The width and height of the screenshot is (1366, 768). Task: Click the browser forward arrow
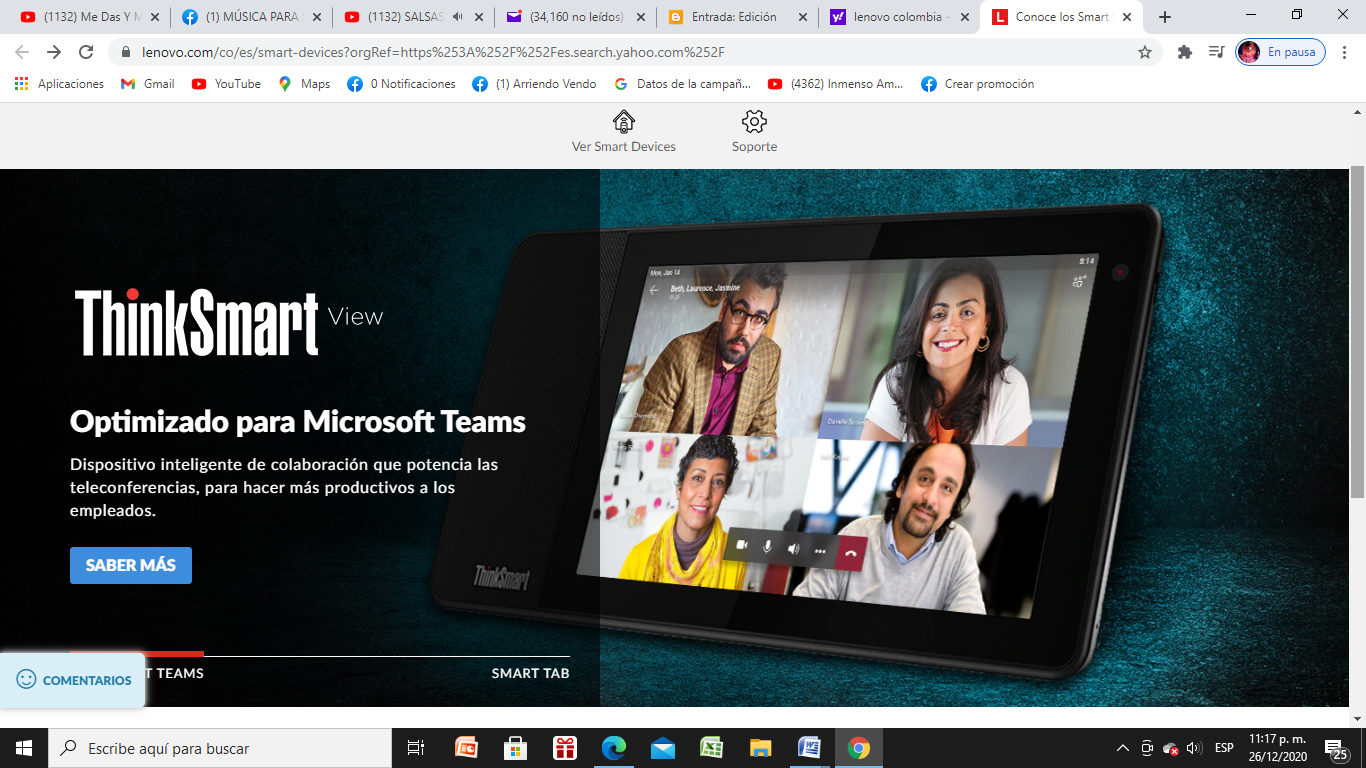click(x=54, y=52)
